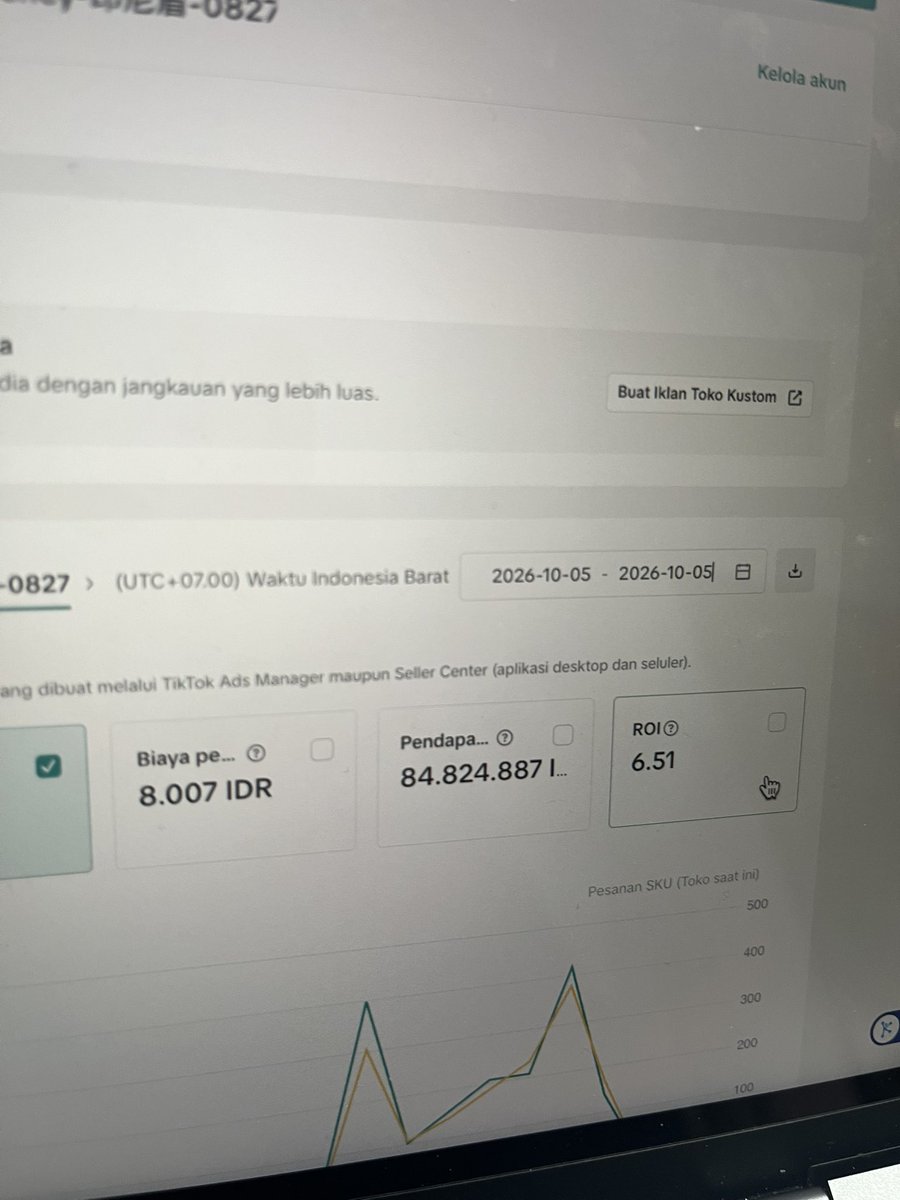This screenshot has height=1200, width=900.
Task: Open the 2026-10-05 date range picker
Action: click(x=613, y=573)
